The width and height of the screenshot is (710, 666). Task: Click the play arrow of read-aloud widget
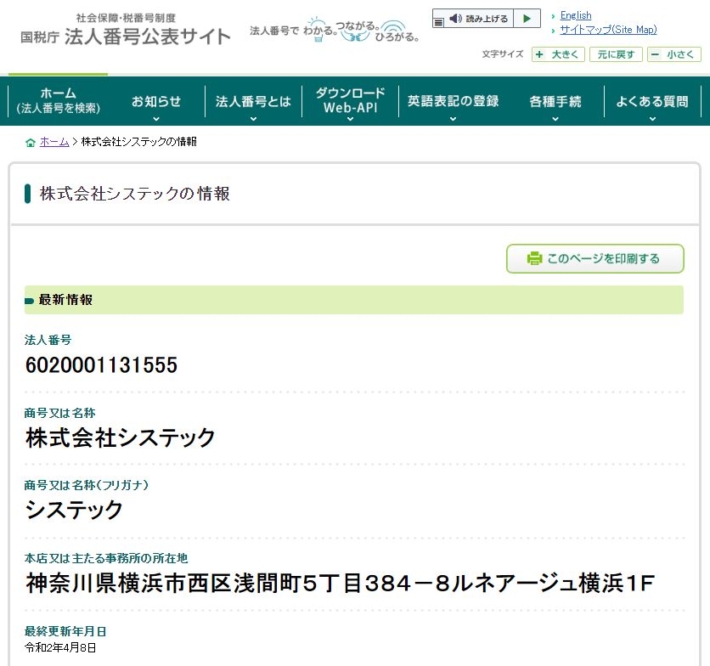[527, 19]
